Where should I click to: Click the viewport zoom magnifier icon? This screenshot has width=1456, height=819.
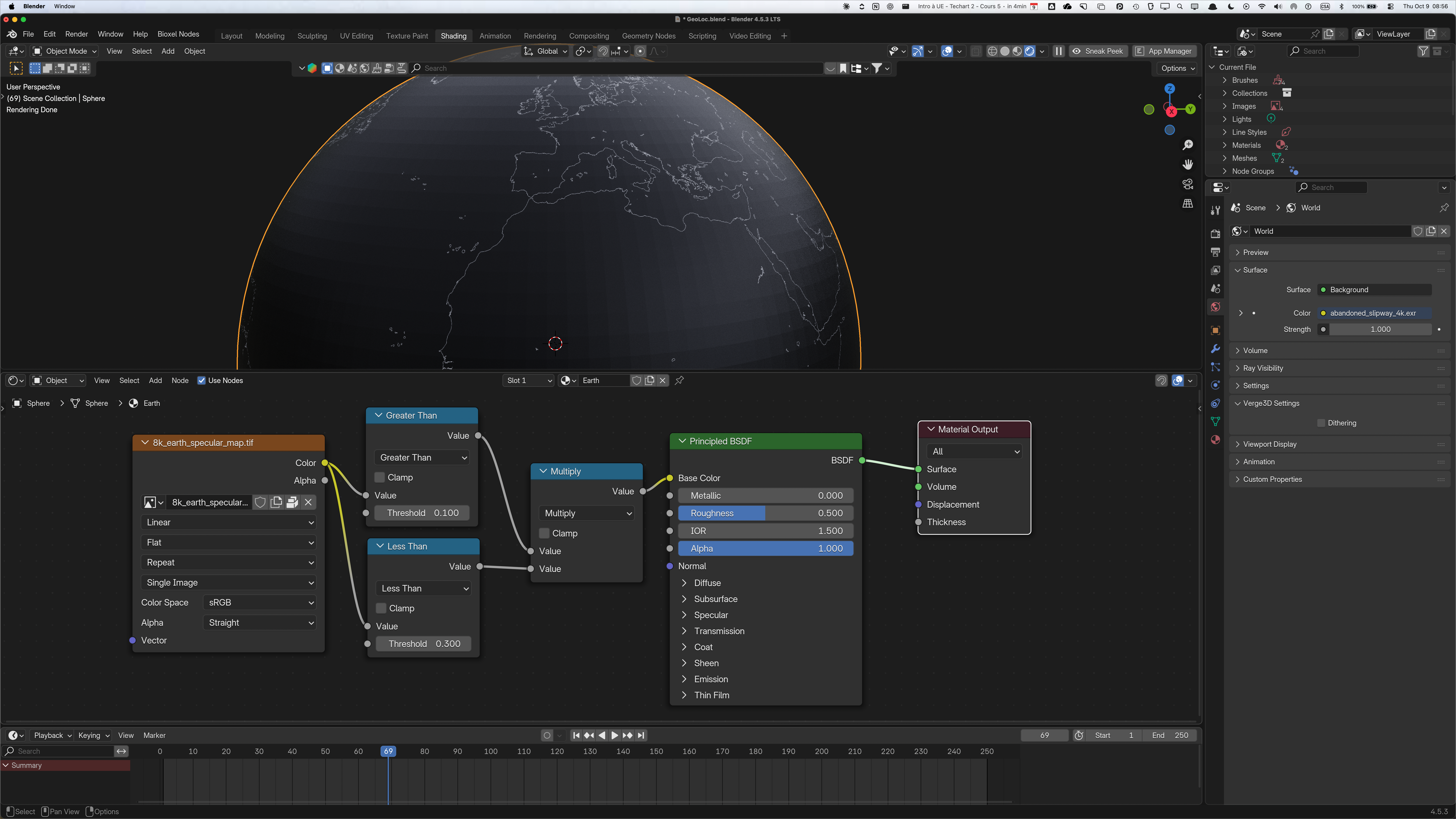tap(1188, 145)
